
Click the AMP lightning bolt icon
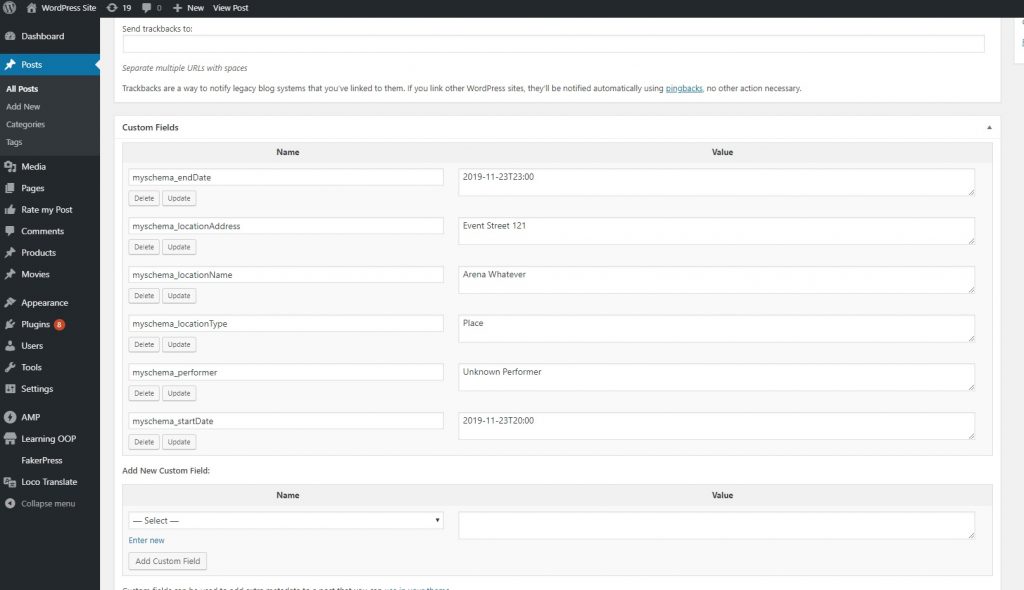pyautogui.click(x=10, y=417)
